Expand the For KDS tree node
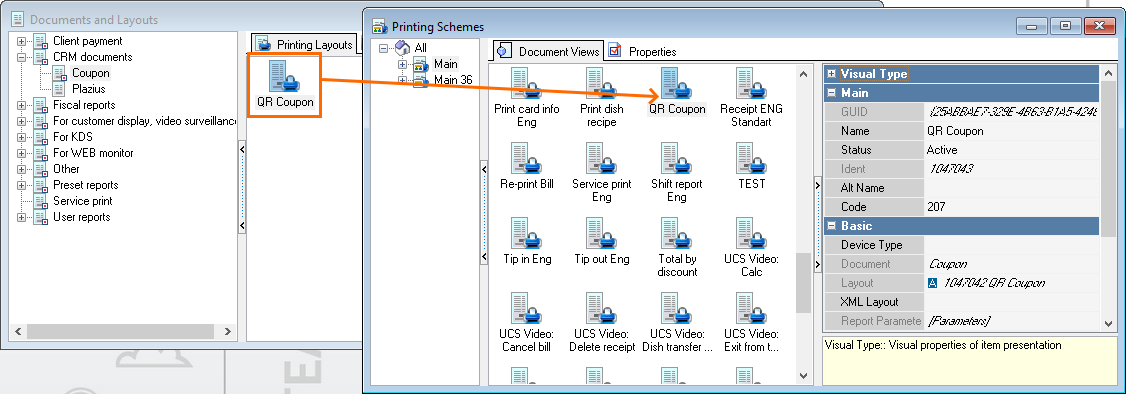This screenshot has width=1126, height=394. (x=22, y=137)
